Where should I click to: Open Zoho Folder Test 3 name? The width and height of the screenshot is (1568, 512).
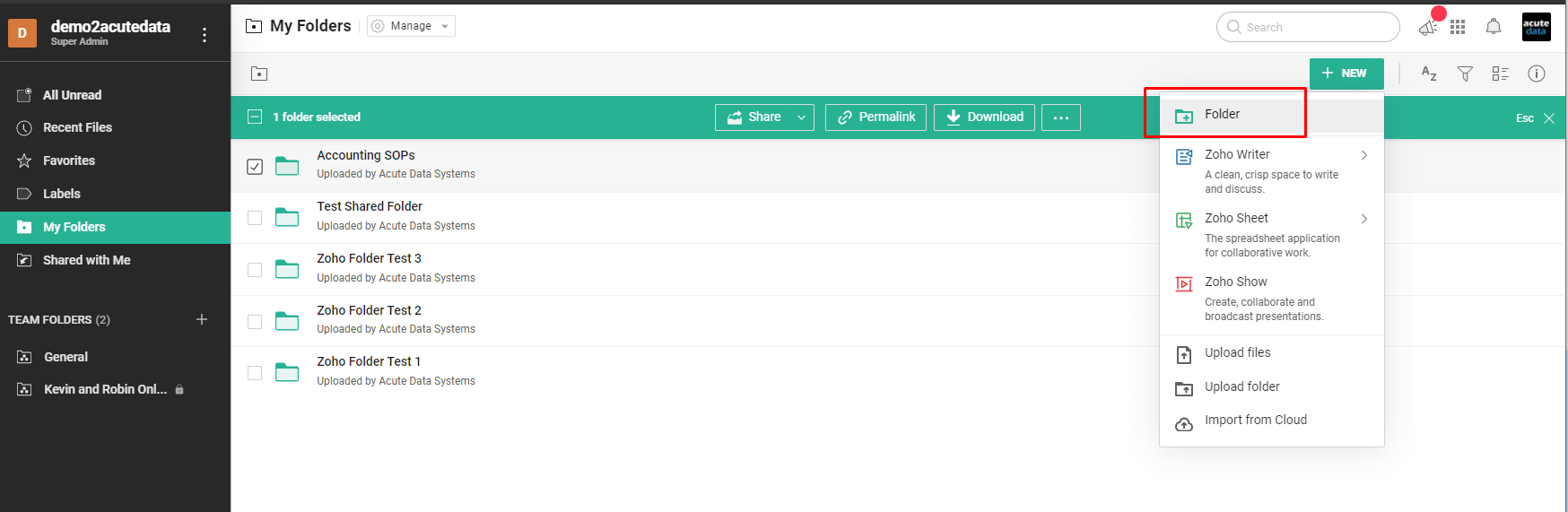pyautogui.click(x=369, y=258)
